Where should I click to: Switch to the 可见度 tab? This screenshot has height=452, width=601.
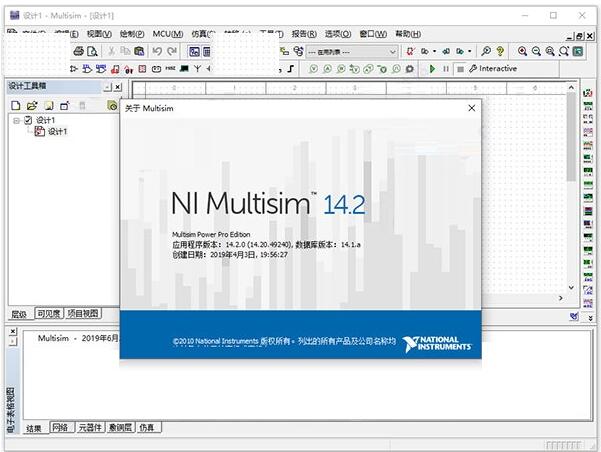coord(49,314)
